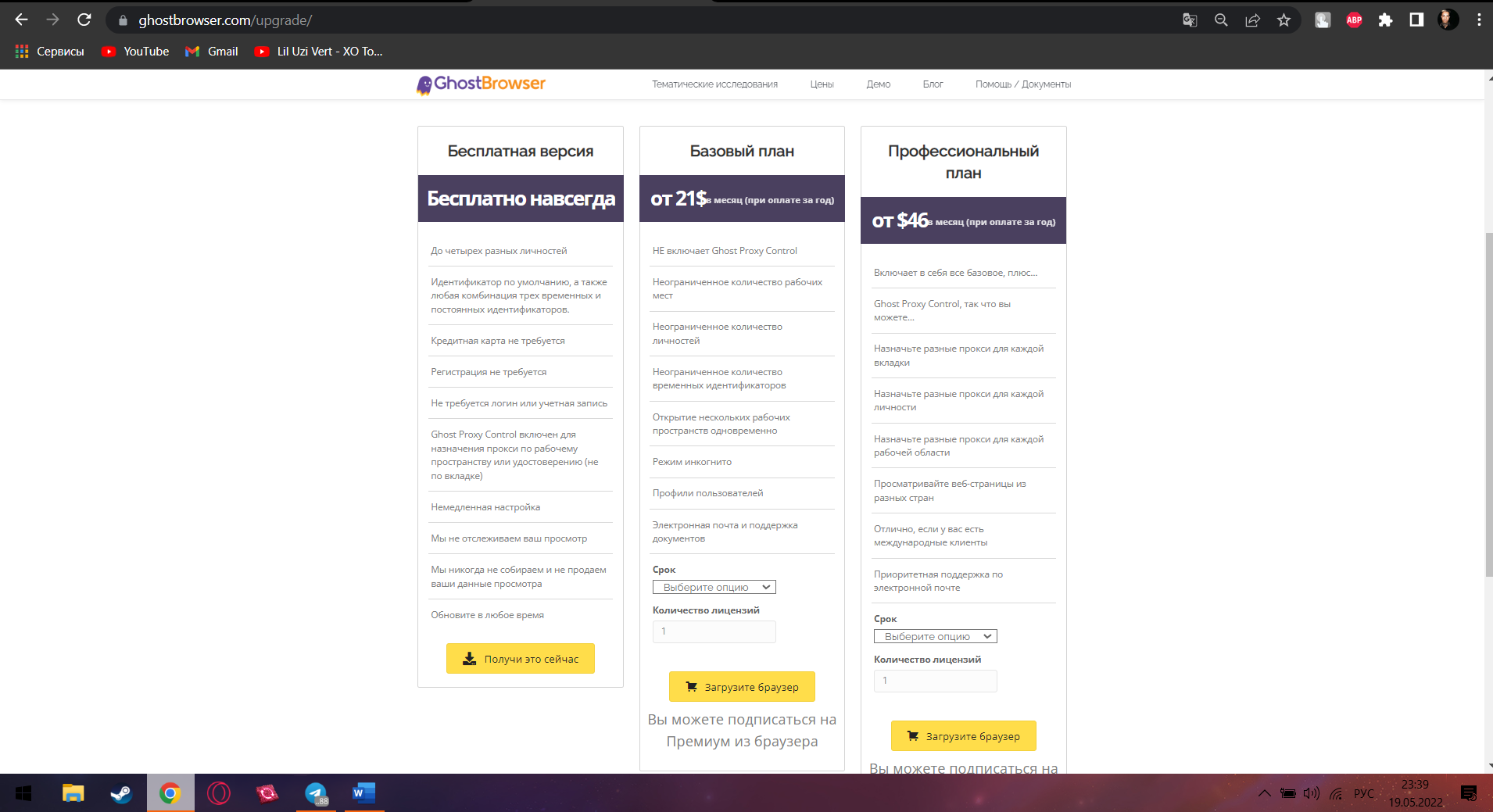The width and height of the screenshot is (1493, 812).
Task: Open the Сервисы apps bookmark
Action: (50, 52)
